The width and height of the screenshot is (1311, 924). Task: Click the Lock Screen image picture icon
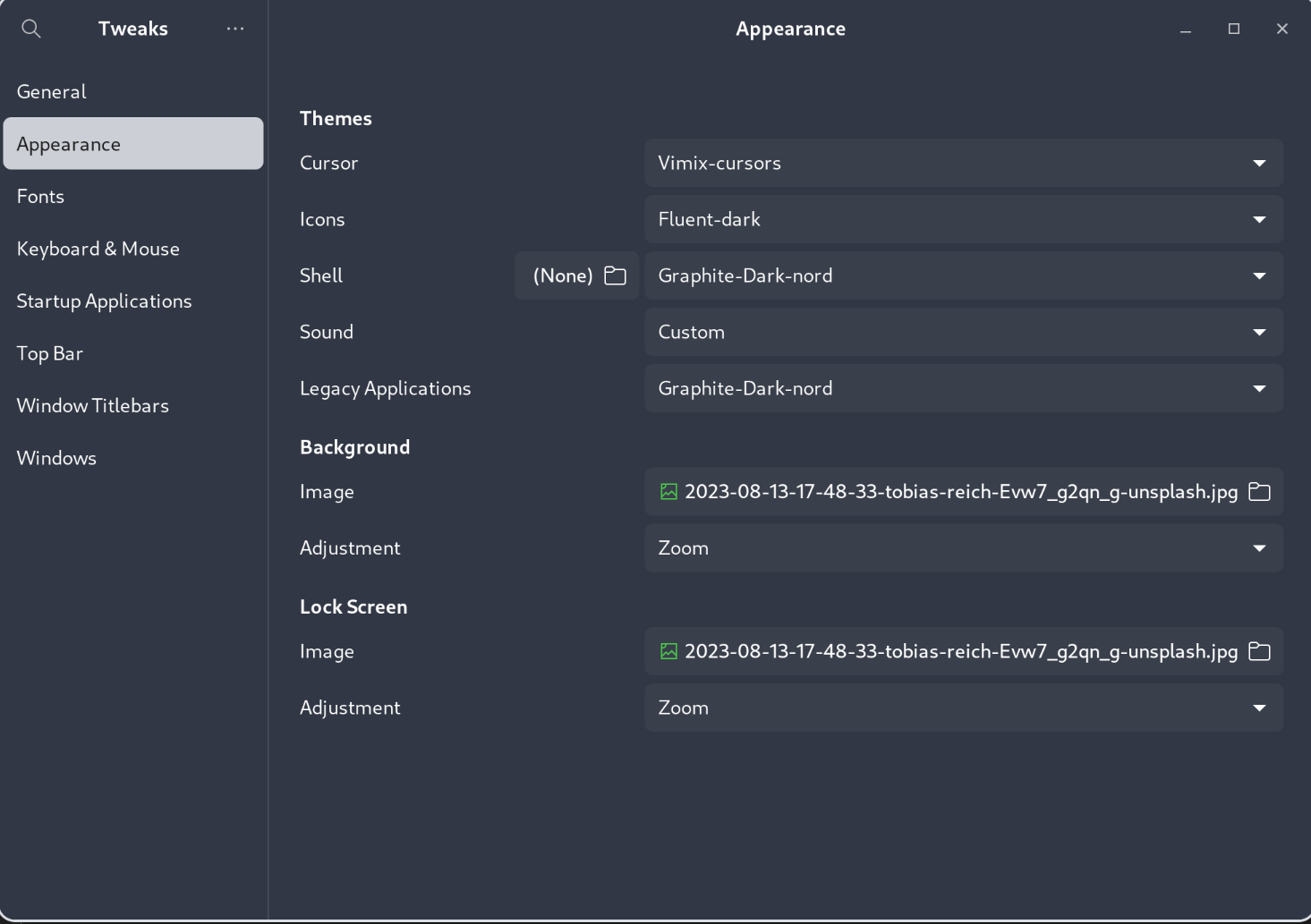click(x=668, y=651)
